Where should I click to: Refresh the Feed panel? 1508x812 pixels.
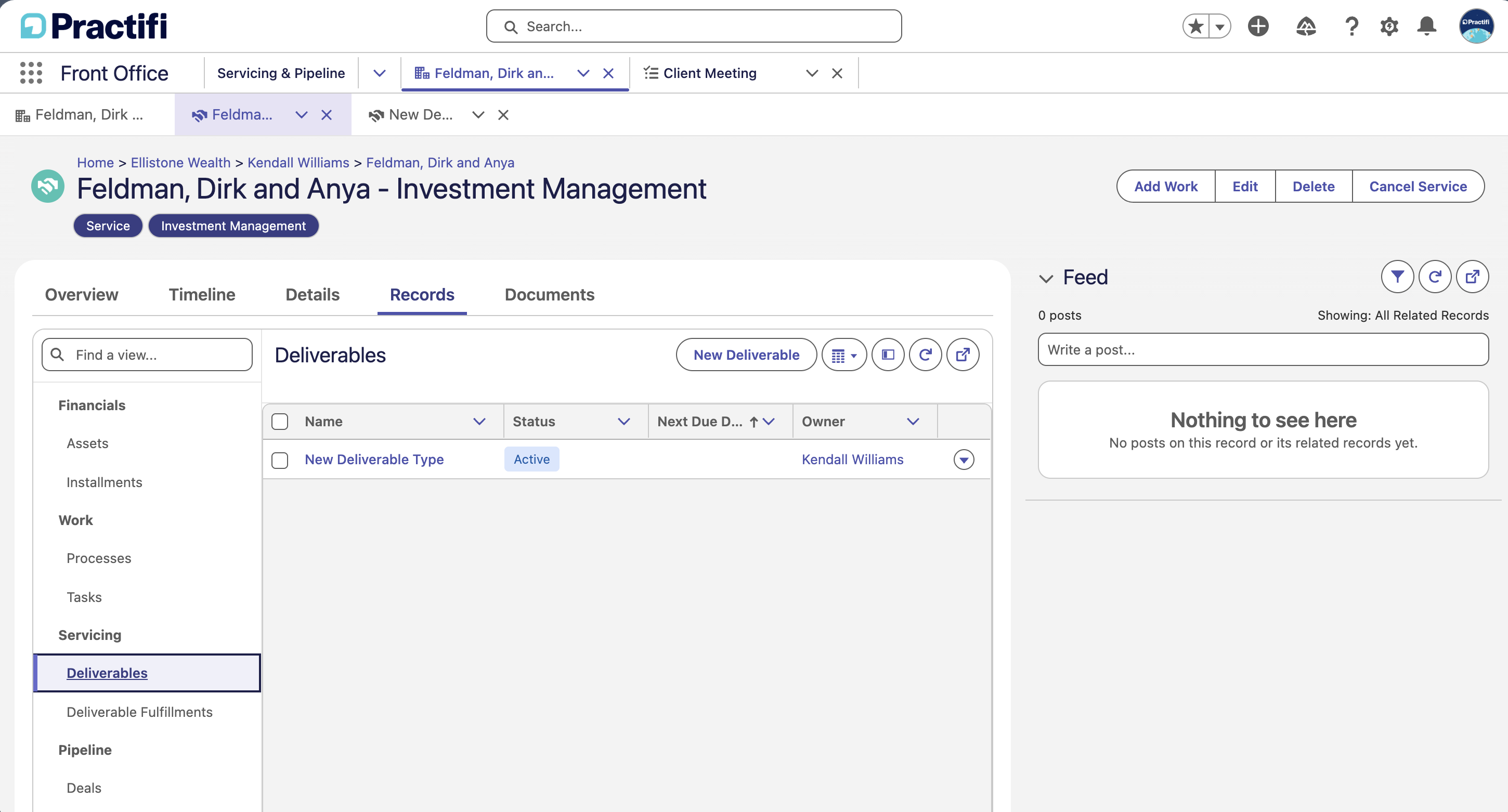pos(1435,277)
